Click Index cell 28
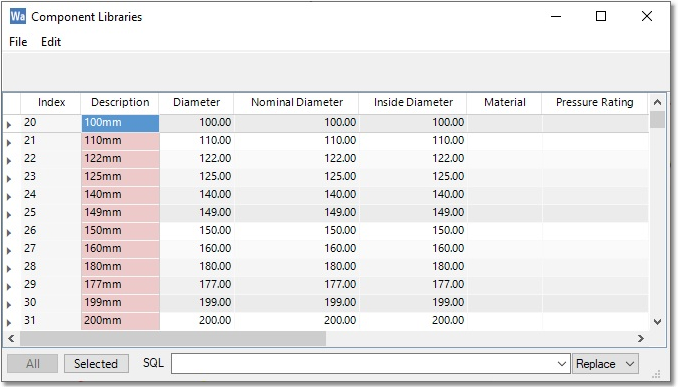Screen dimensions: 678x389 (51, 267)
